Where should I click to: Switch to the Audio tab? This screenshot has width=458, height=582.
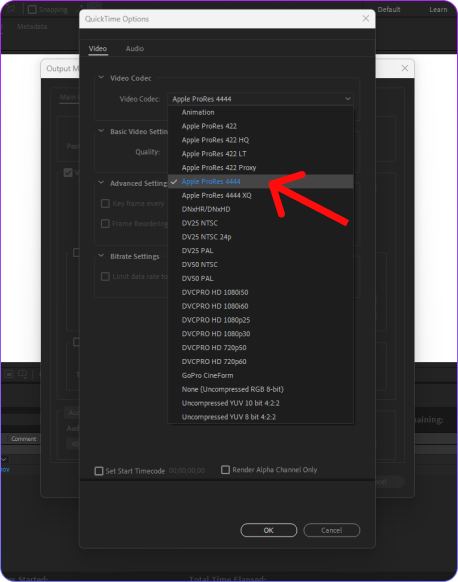pyautogui.click(x=135, y=49)
